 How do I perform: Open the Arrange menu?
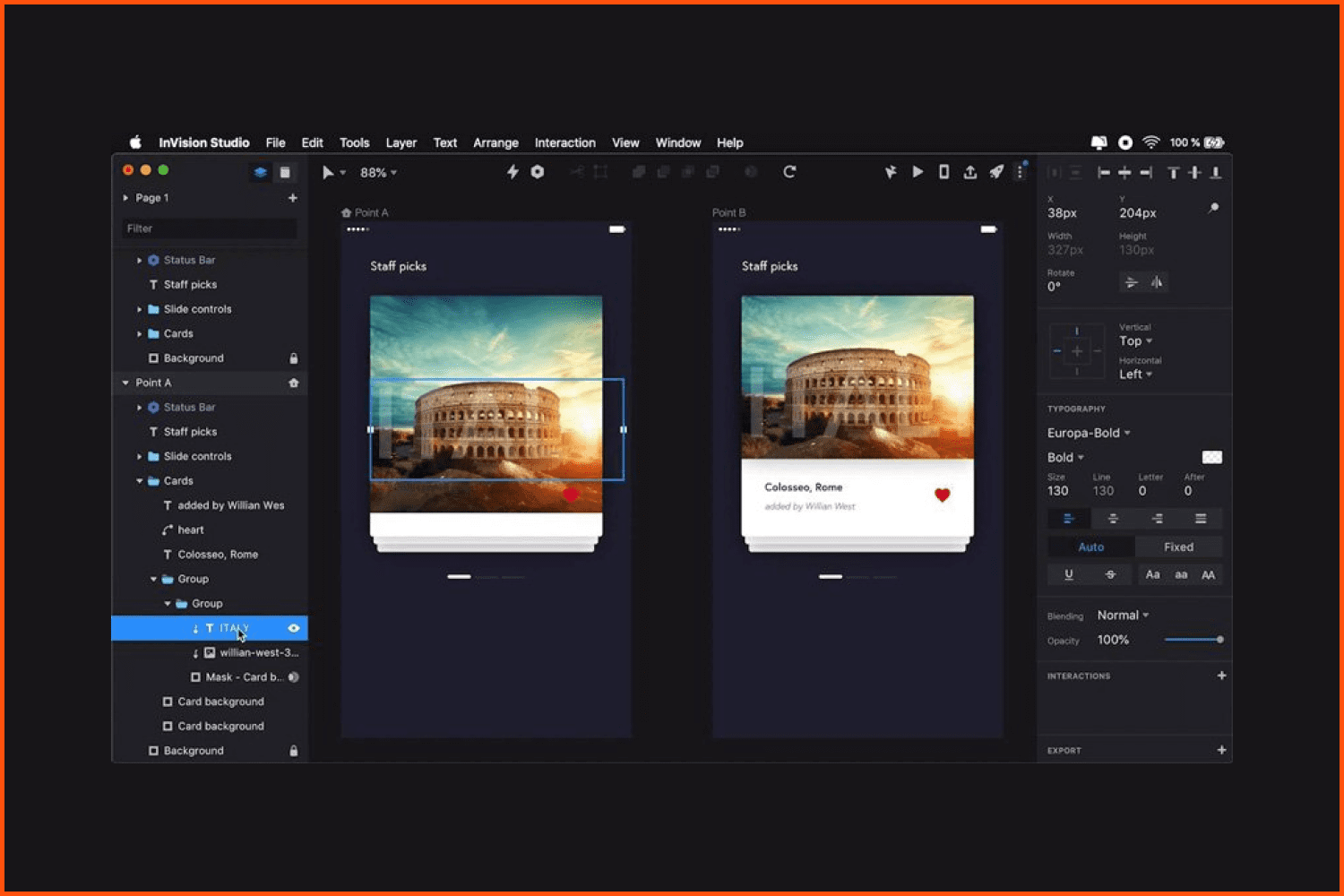coord(495,142)
